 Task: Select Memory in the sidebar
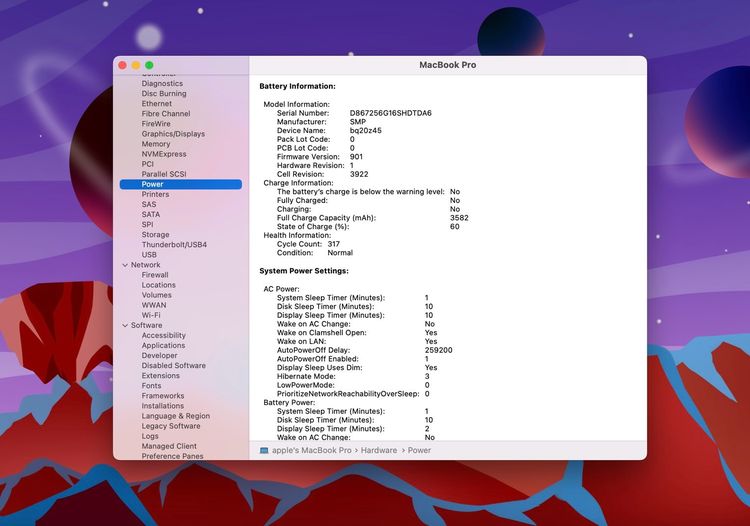(156, 144)
